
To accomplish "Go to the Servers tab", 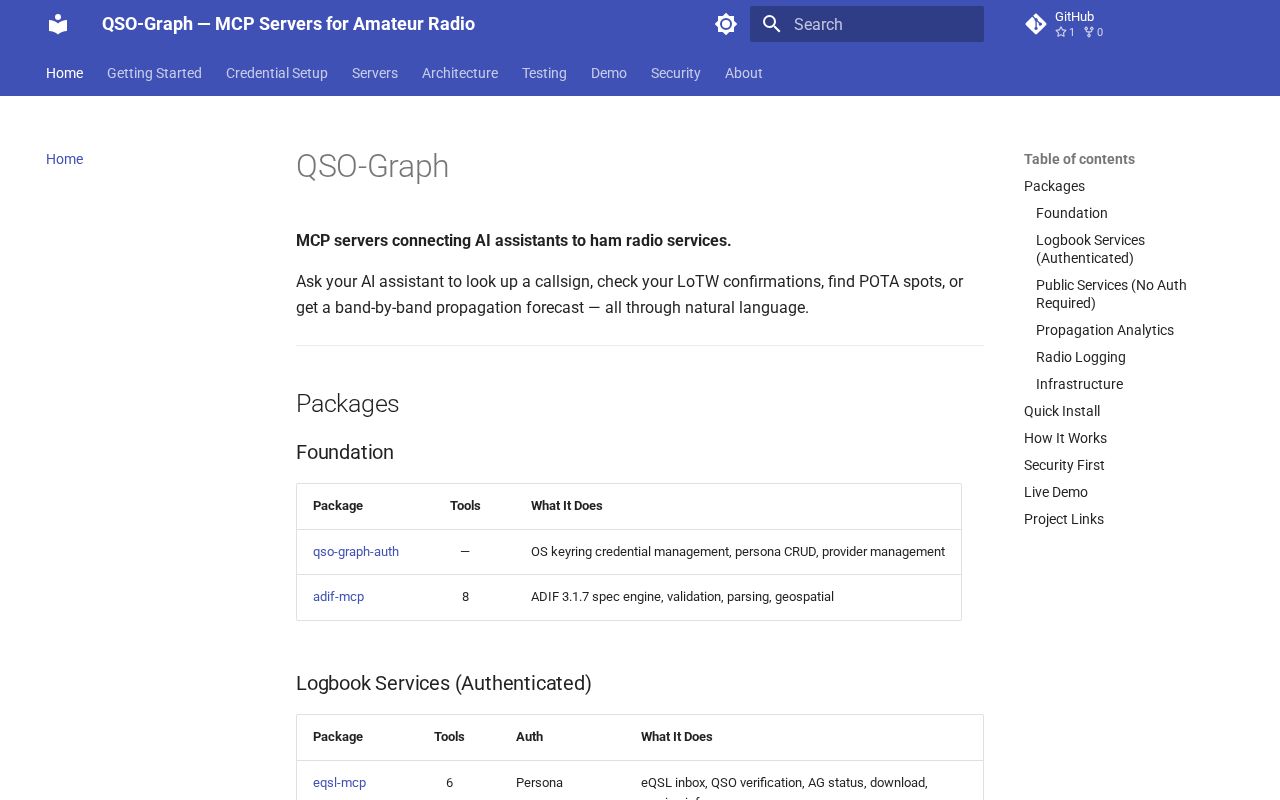I will pyautogui.click(x=375, y=73).
